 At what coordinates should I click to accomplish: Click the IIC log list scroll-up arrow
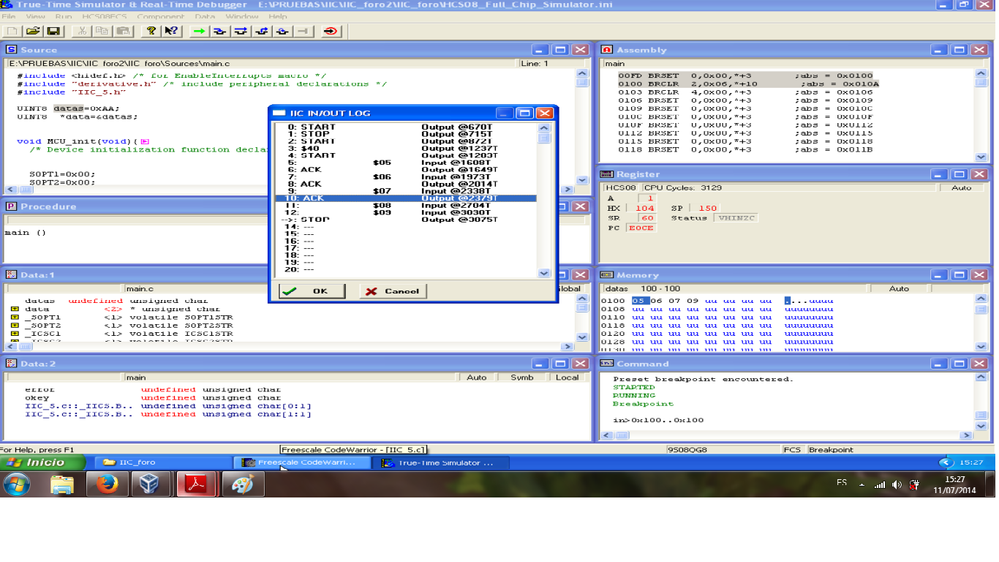coord(543,128)
